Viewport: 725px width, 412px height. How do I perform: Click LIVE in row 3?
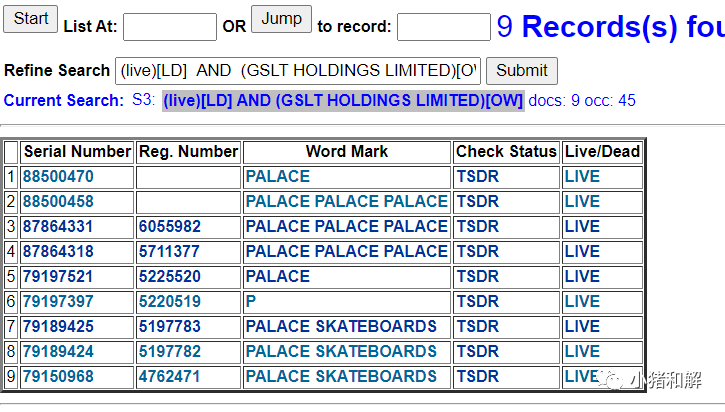(x=582, y=227)
